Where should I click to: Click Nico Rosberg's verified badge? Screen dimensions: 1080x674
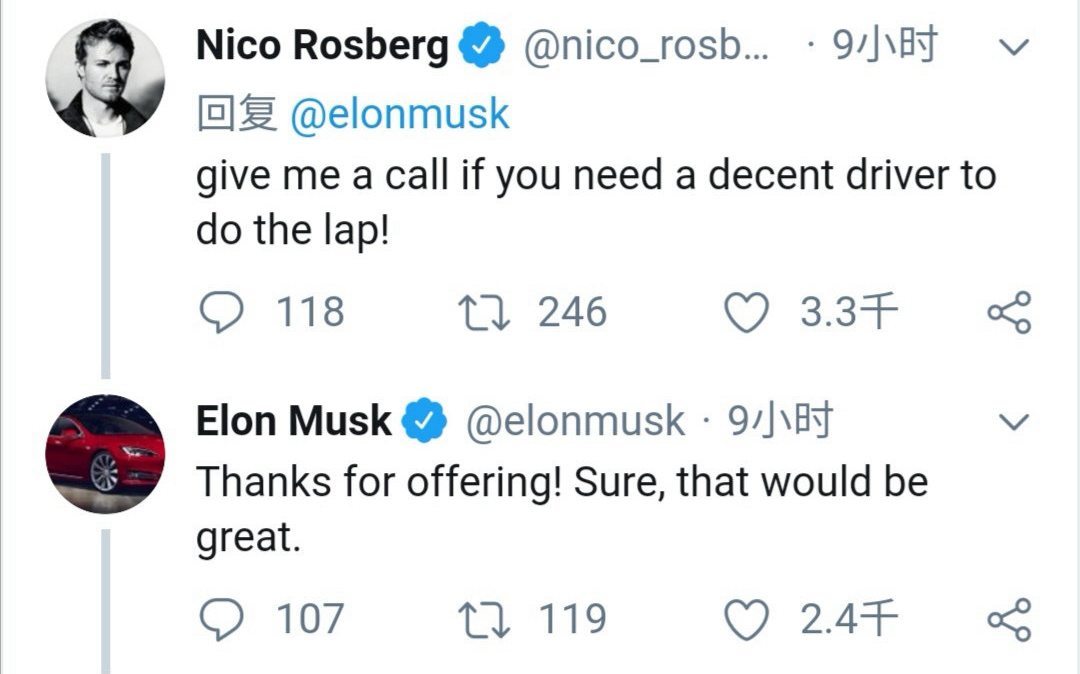point(481,47)
